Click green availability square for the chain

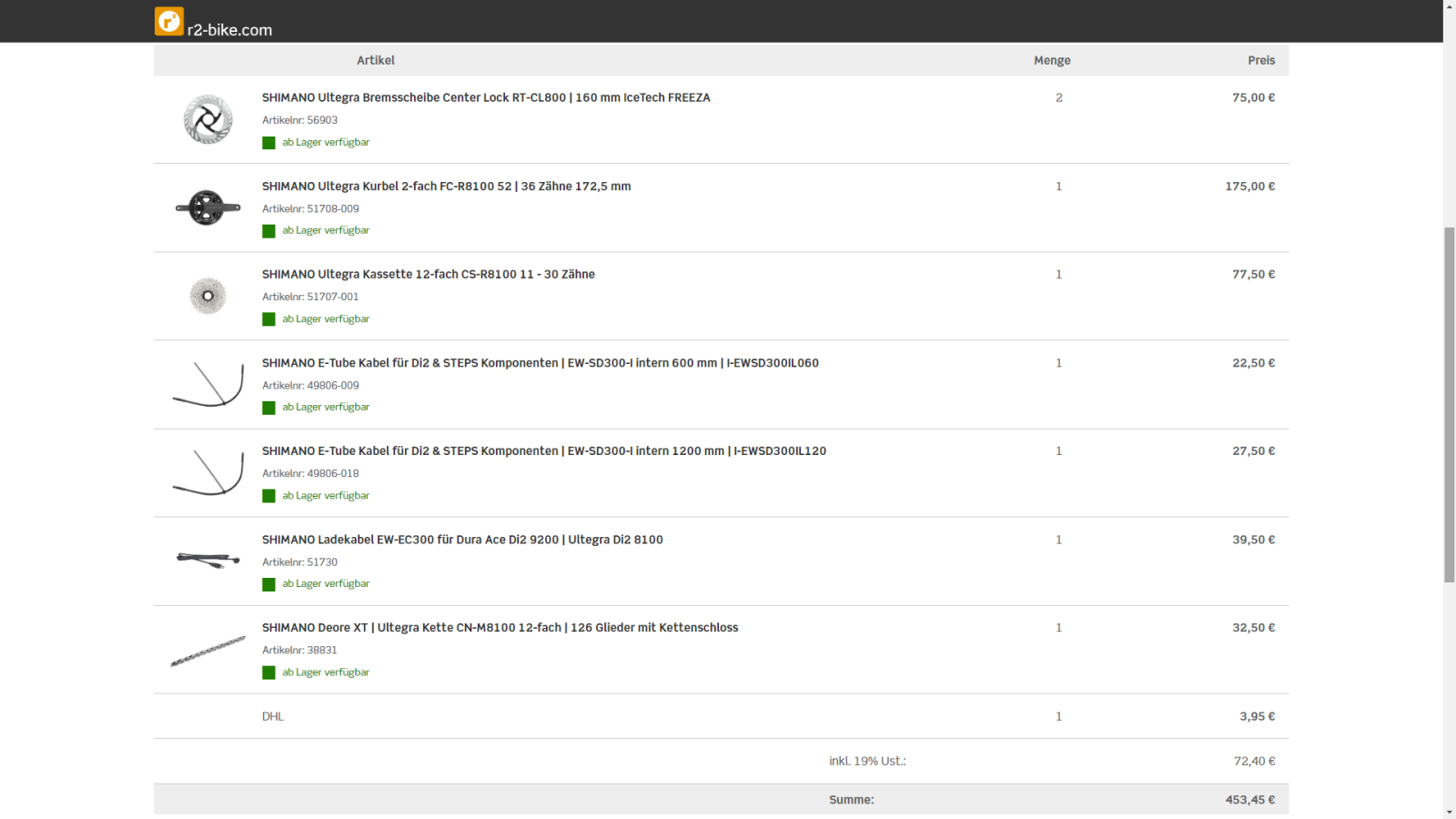pyautogui.click(x=268, y=672)
